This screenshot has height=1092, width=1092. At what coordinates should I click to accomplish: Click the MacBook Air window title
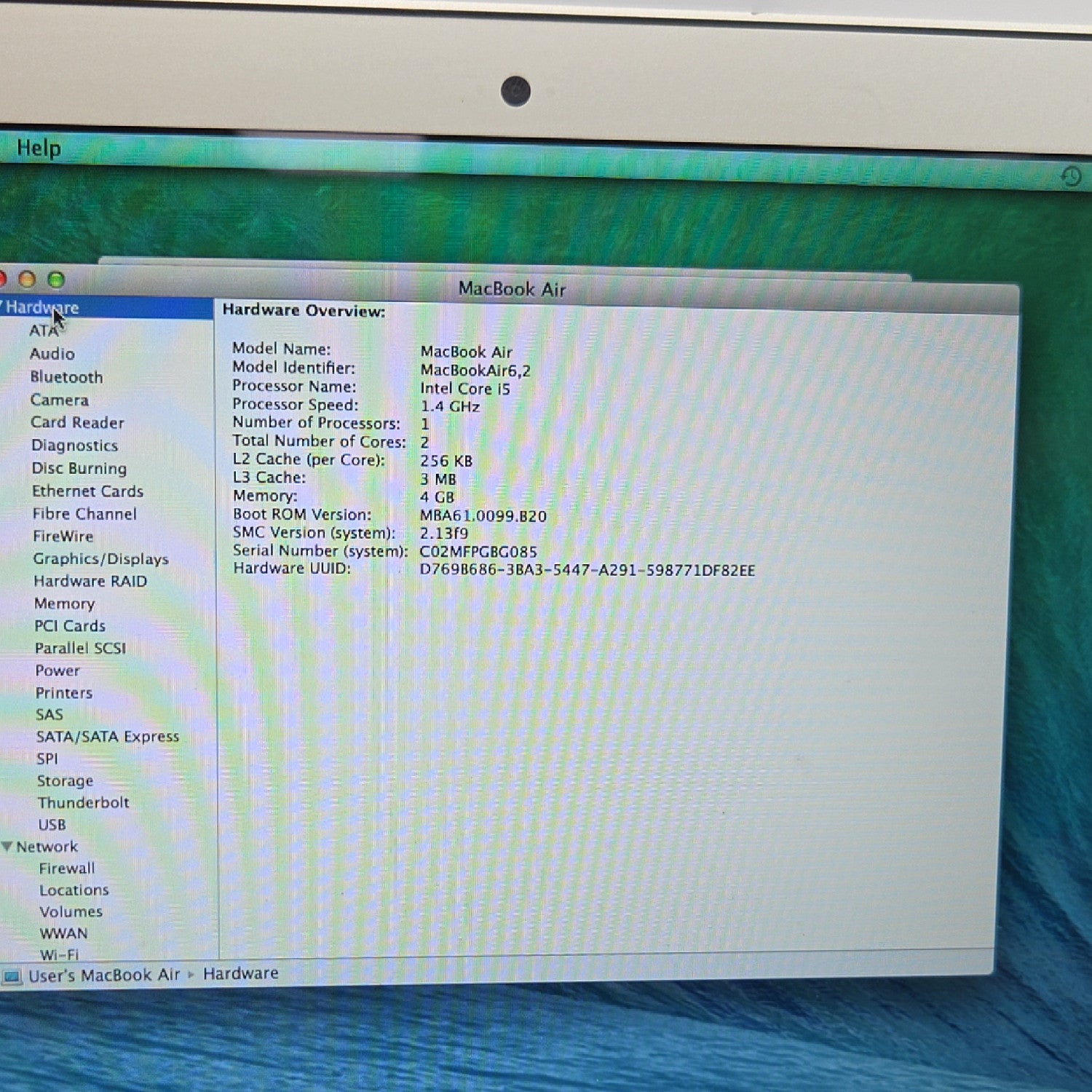coord(512,289)
